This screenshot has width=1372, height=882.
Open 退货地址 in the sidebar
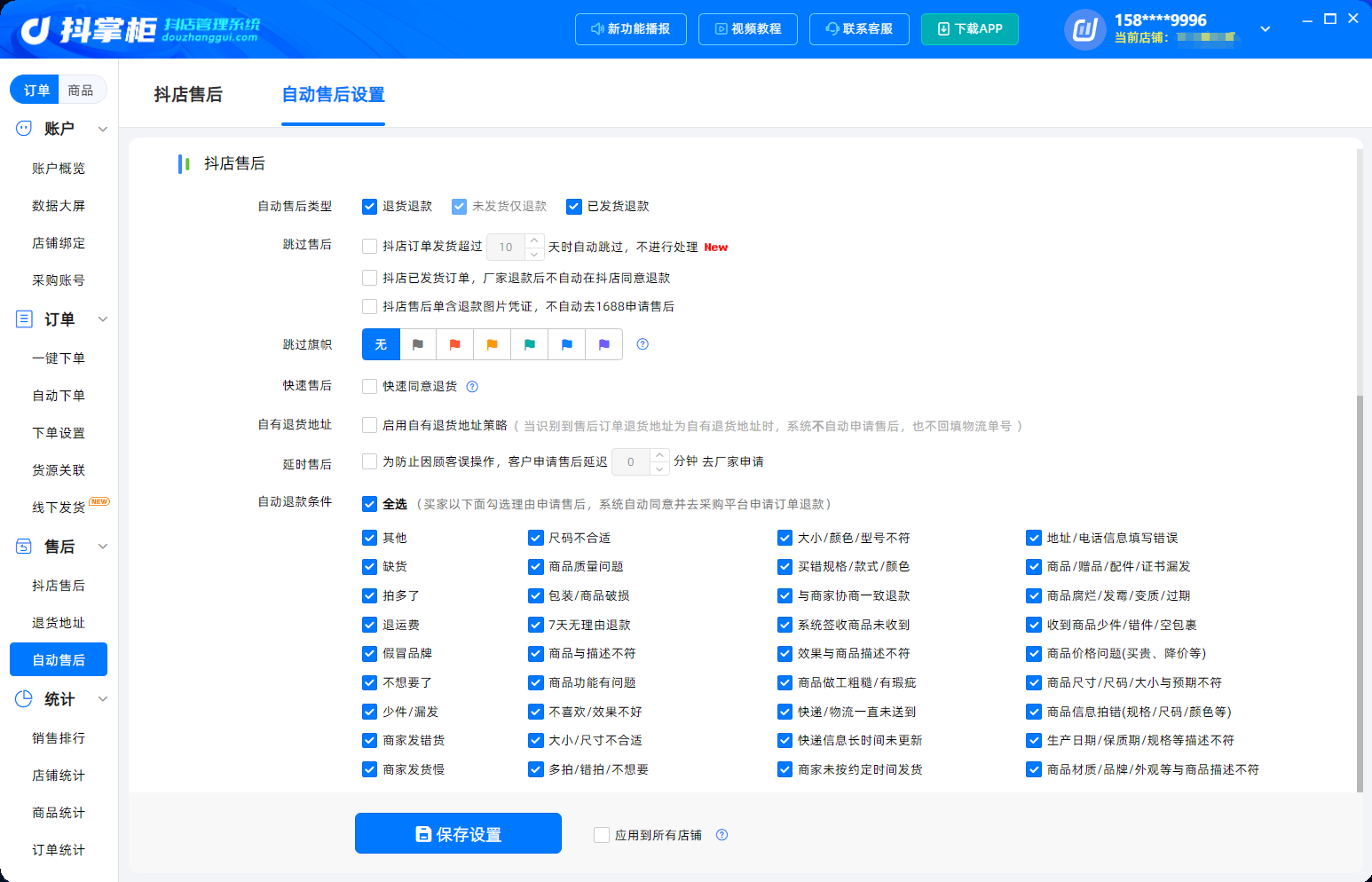coord(59,623)
